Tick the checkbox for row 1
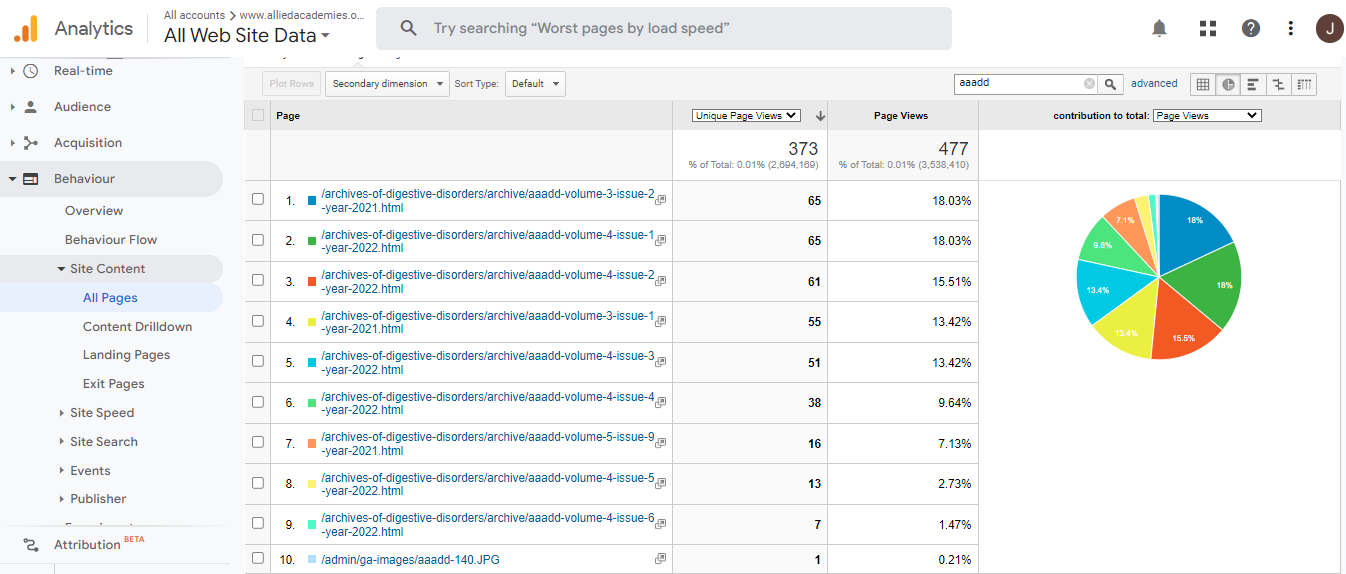 click(x=258, y=199)
